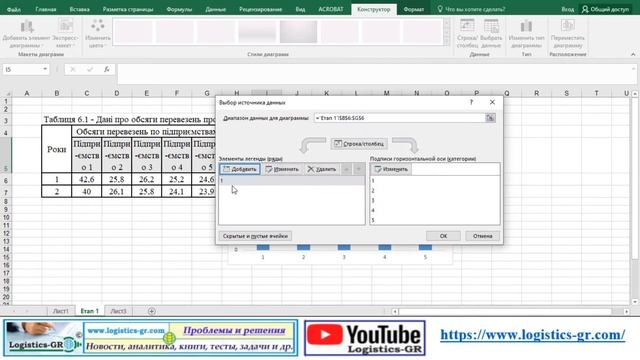Open the Формулы ribbon tab

[179, 9]
